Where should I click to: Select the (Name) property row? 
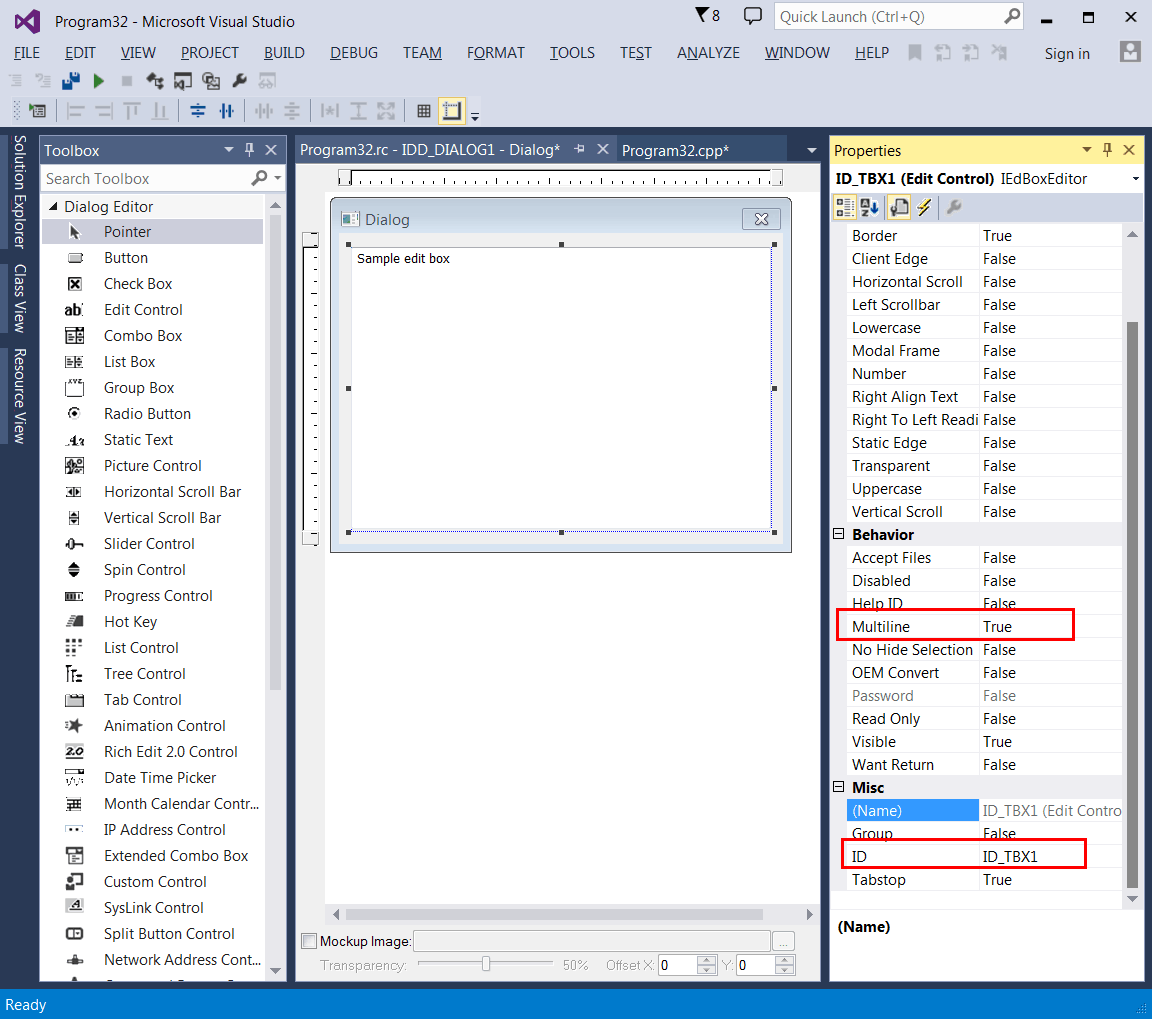(984, 810)
